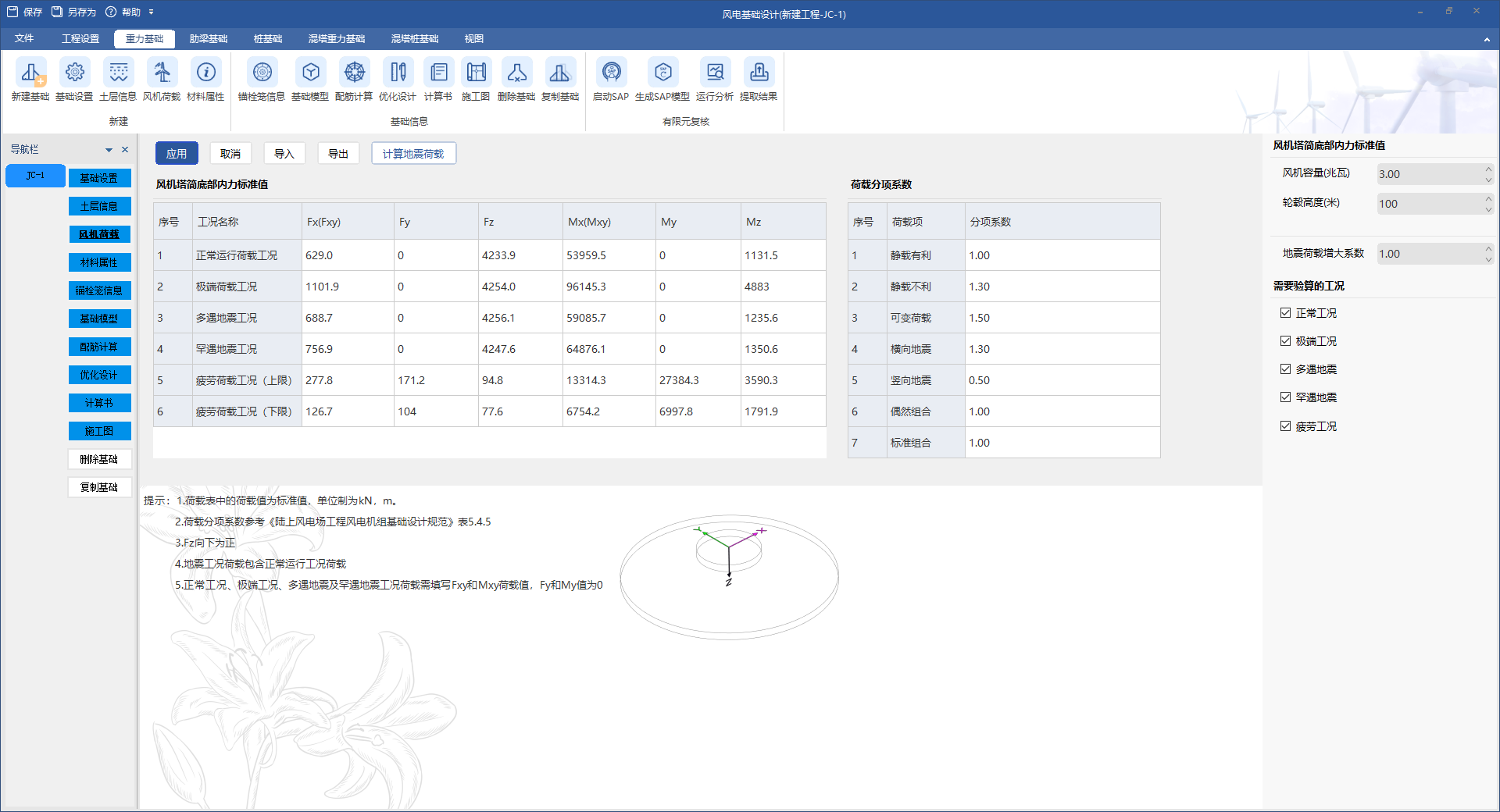This screenshot has width=1500, height=812.
Task: Switch to the 桩基础 ribbon tab
Action: [268, 39]
